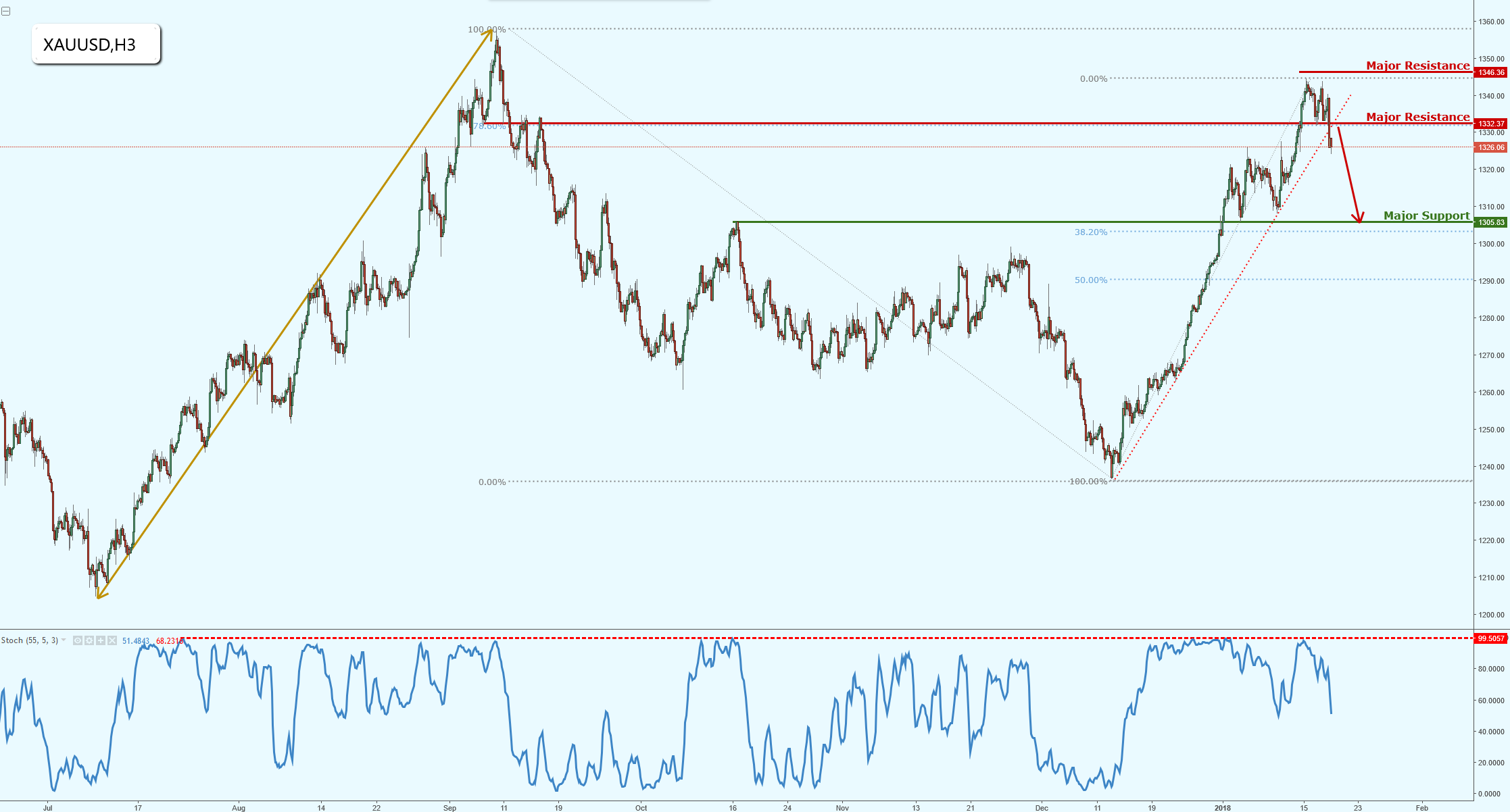Click the plus icon beside Stoch
The height and width of the screenshot is (812, 1510).
[x=101, y=640]
